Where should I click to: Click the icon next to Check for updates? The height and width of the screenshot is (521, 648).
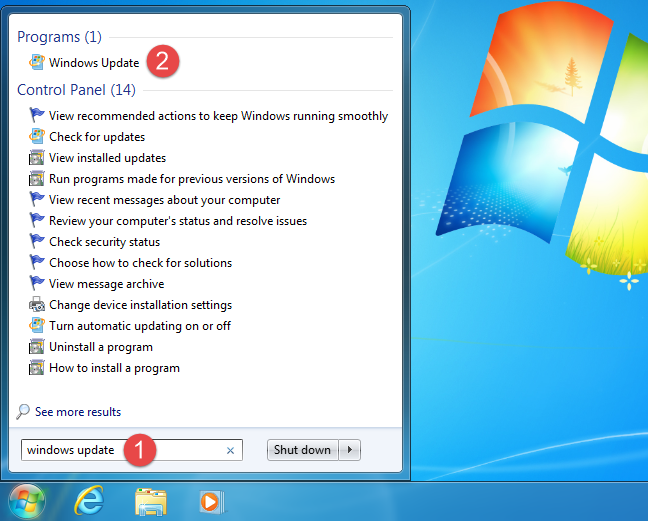pyautogui.click(x=37, y=136)
